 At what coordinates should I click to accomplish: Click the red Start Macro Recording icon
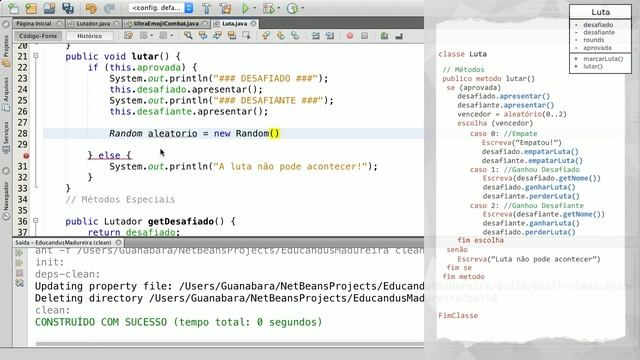pyautogui.click(x=350, y=36)
